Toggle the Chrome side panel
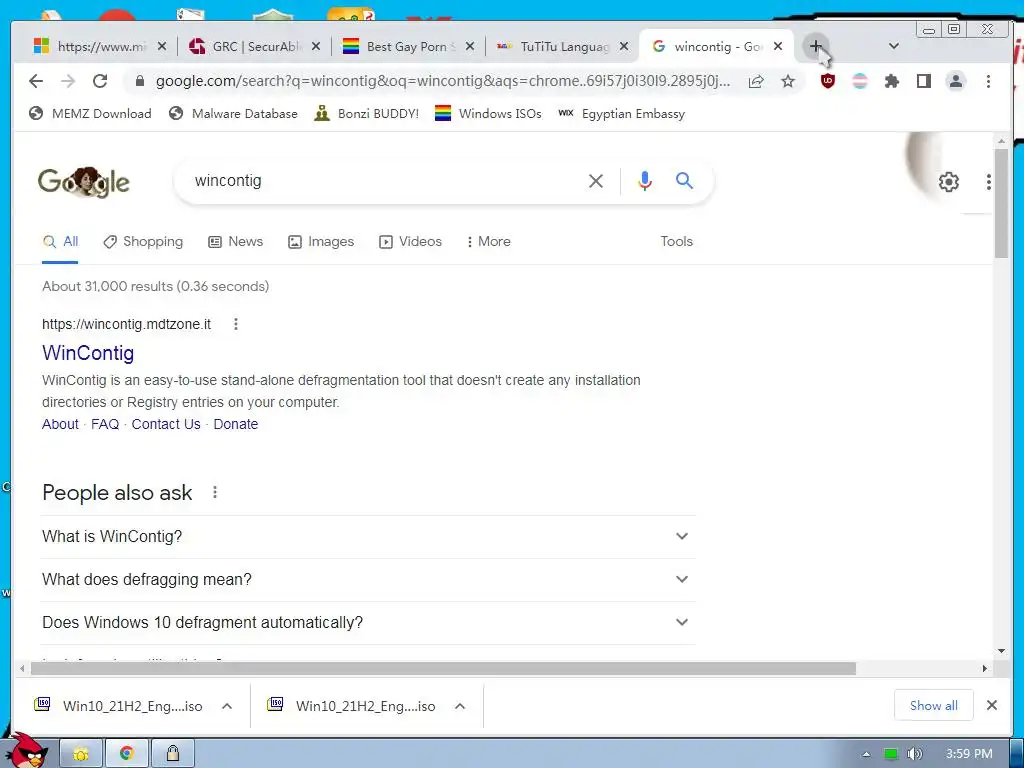This screenshot has height=768, width=1024. pos(923,81)
